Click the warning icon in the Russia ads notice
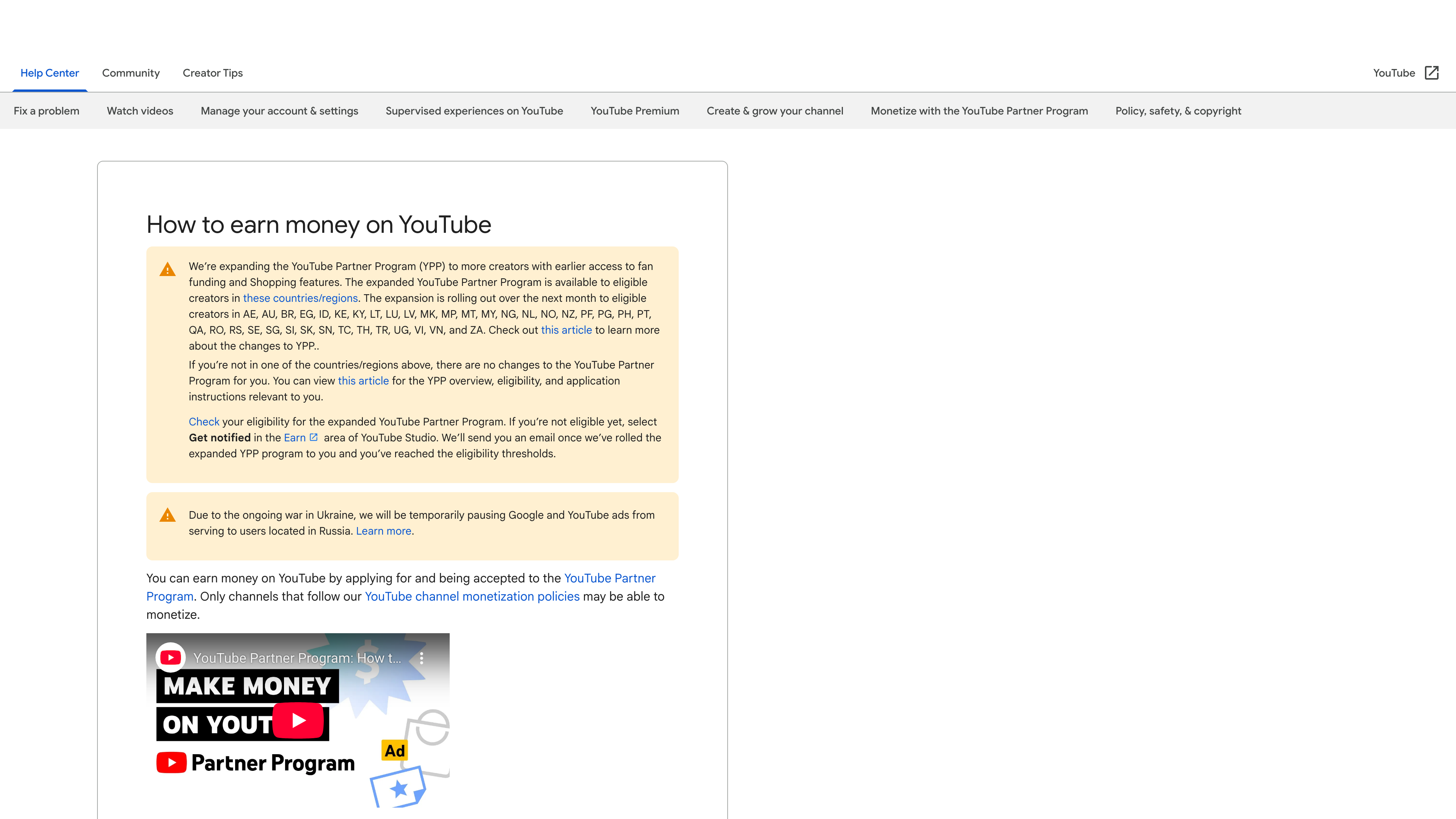The height and width of the screenshot is (819, 1456). pos(167,516)
